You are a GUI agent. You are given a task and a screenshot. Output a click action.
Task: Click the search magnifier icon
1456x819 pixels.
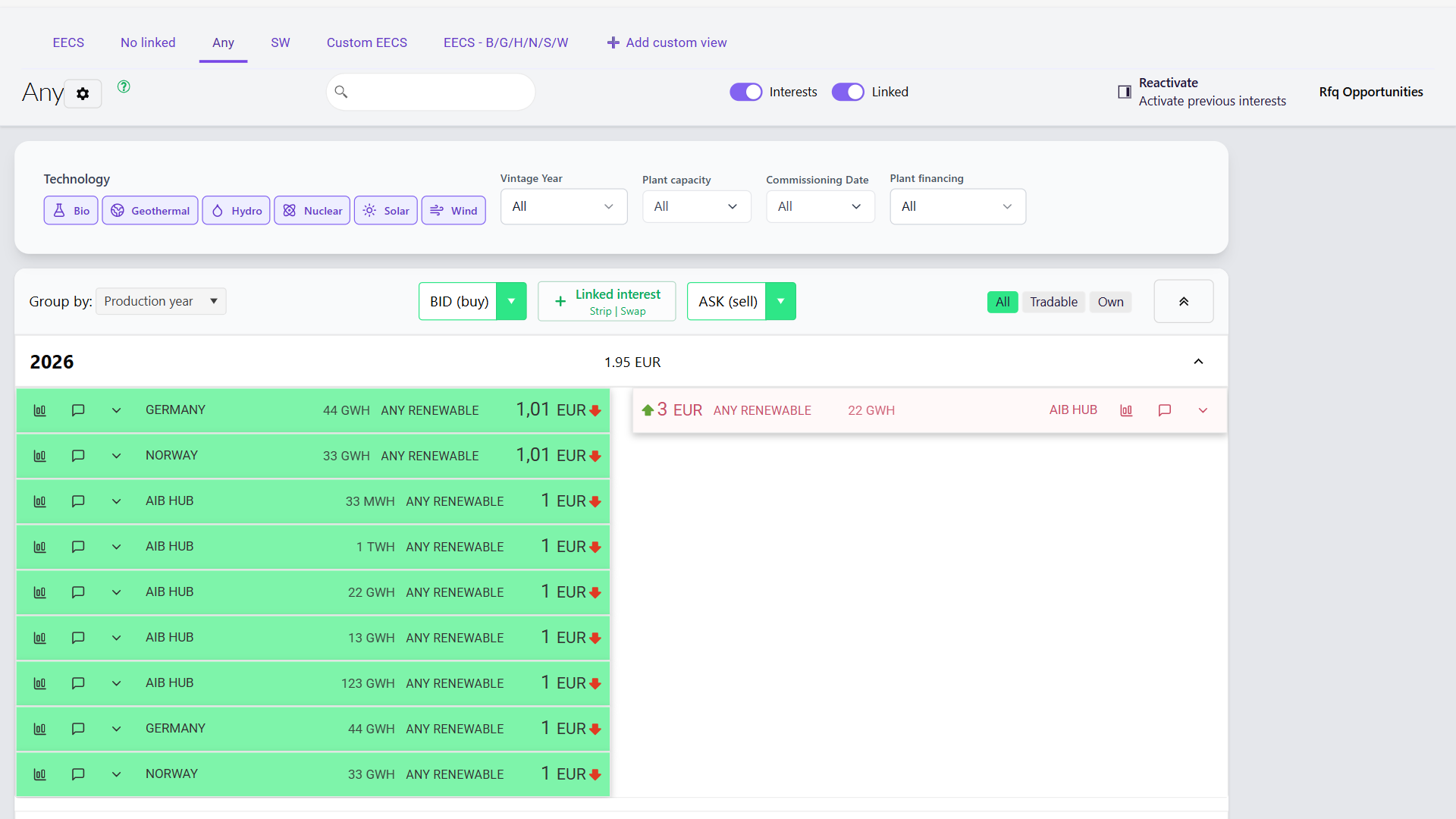[x=341, y=92]
